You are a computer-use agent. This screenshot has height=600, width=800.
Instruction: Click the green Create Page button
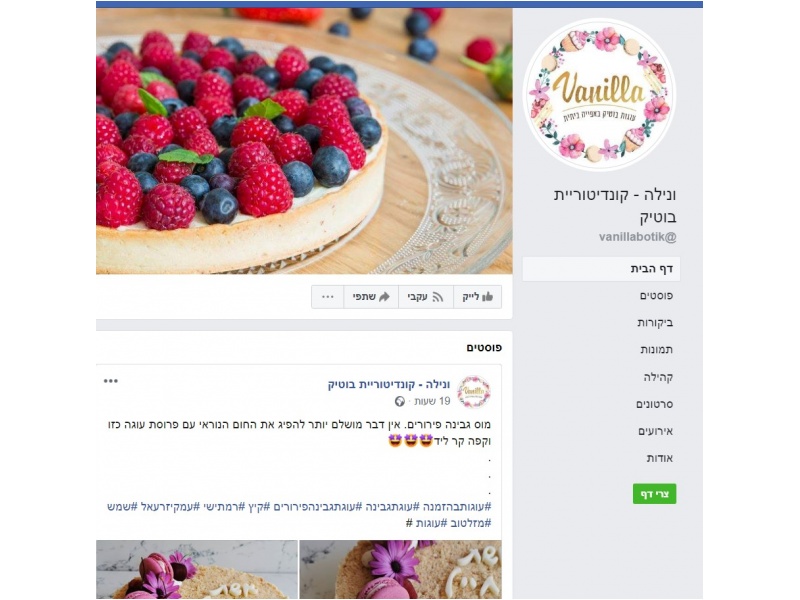[x=655, y=494]
